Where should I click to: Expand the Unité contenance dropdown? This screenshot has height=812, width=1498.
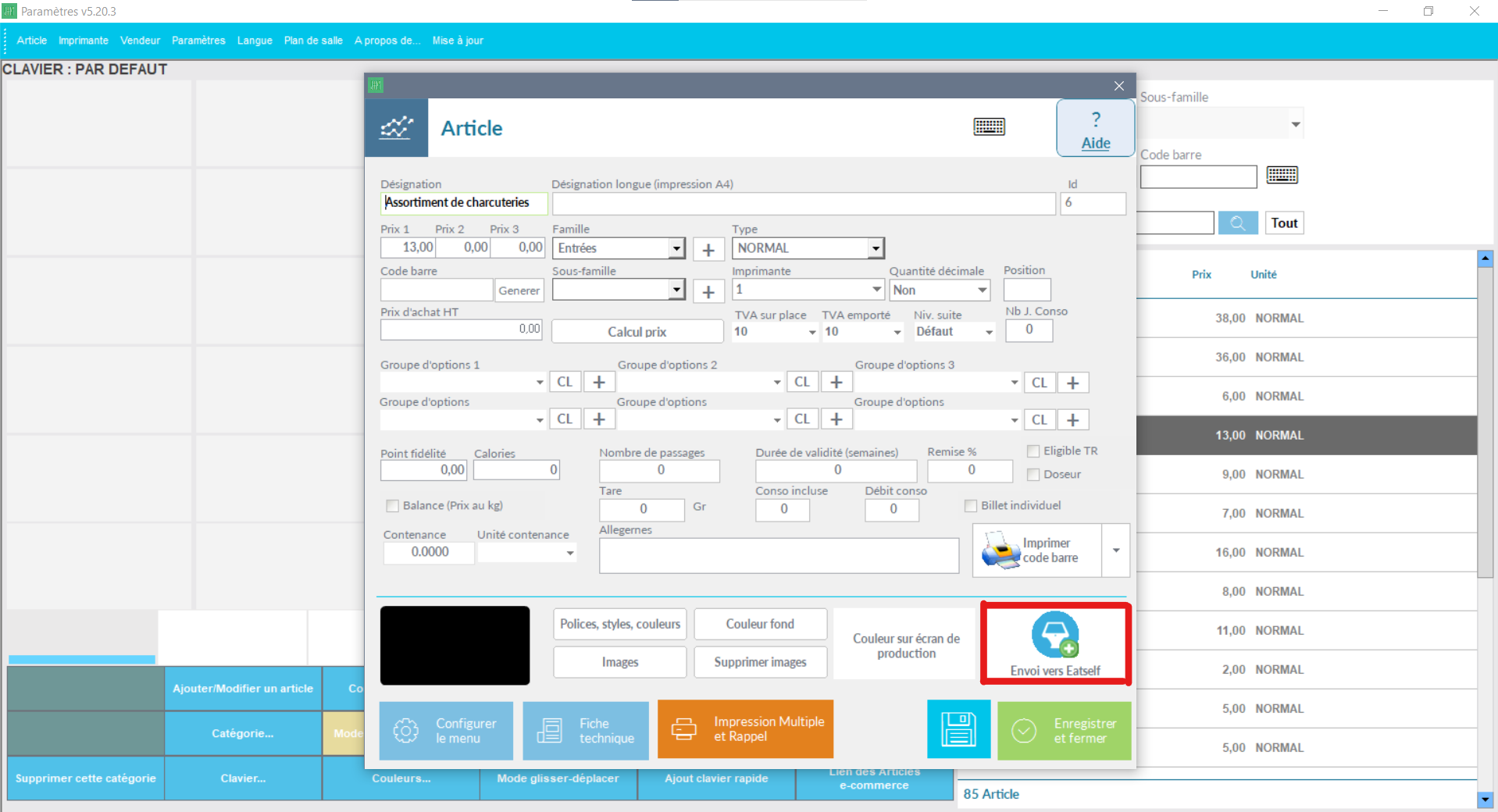(x=570, y=553)
